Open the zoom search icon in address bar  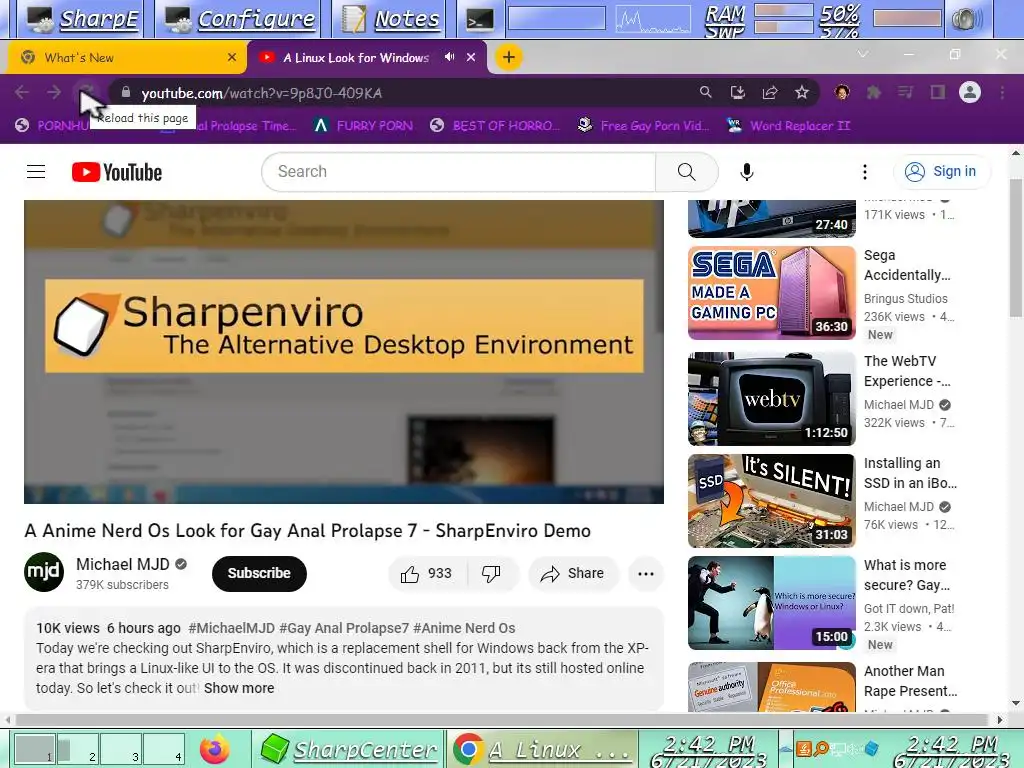[705, 93]
